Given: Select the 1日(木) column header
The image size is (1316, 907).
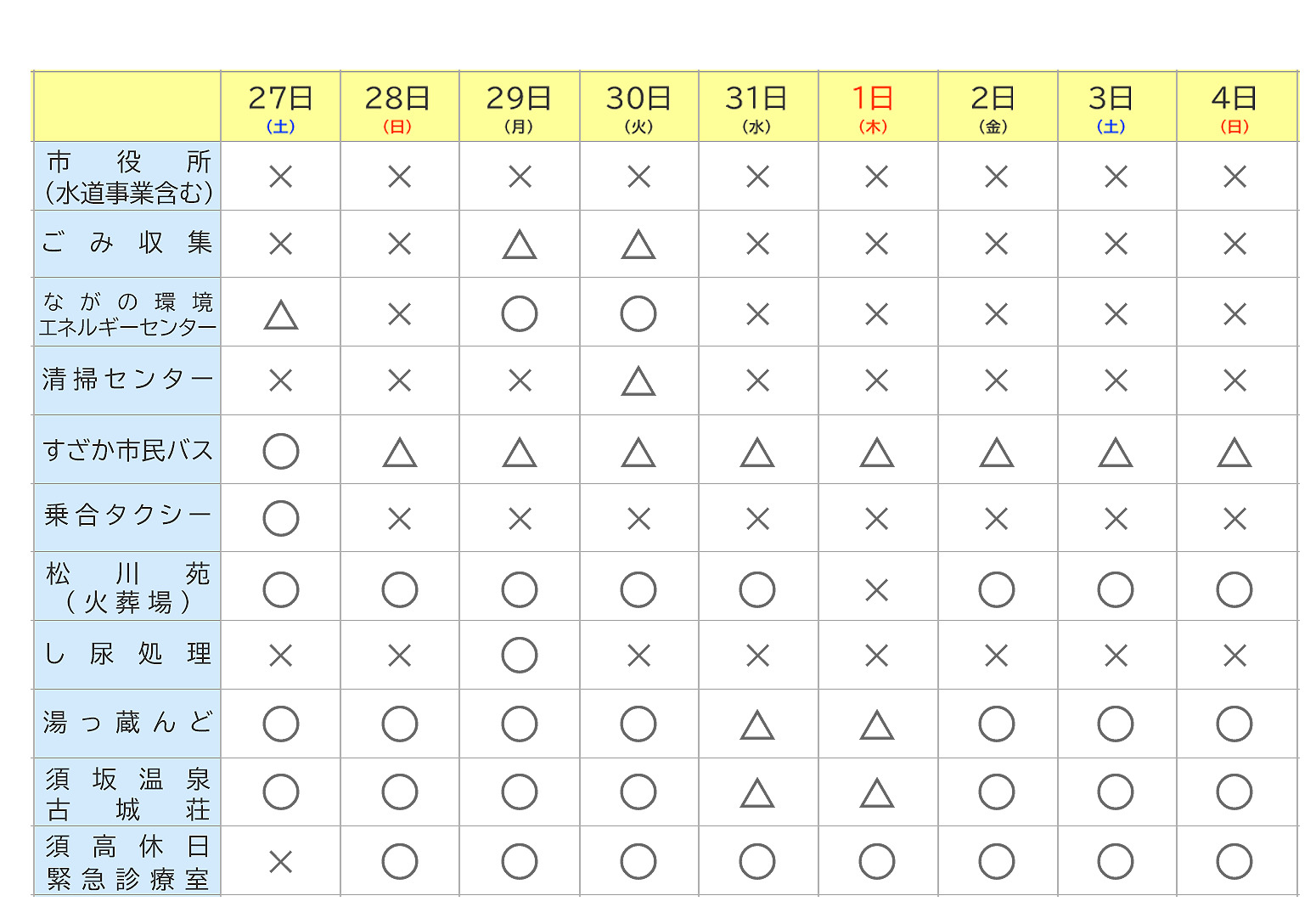Looking at the screenshot, I should (x=878, y=106).
